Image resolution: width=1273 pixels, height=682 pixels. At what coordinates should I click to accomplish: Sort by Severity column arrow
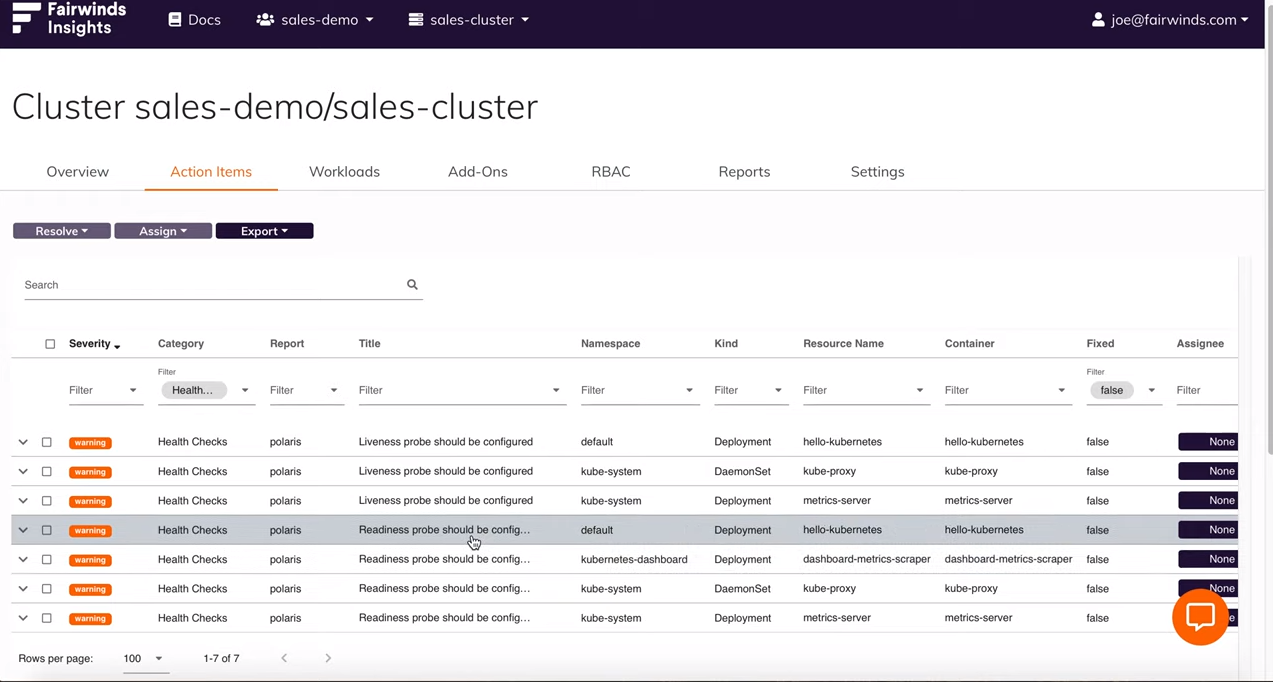(117, 346)
